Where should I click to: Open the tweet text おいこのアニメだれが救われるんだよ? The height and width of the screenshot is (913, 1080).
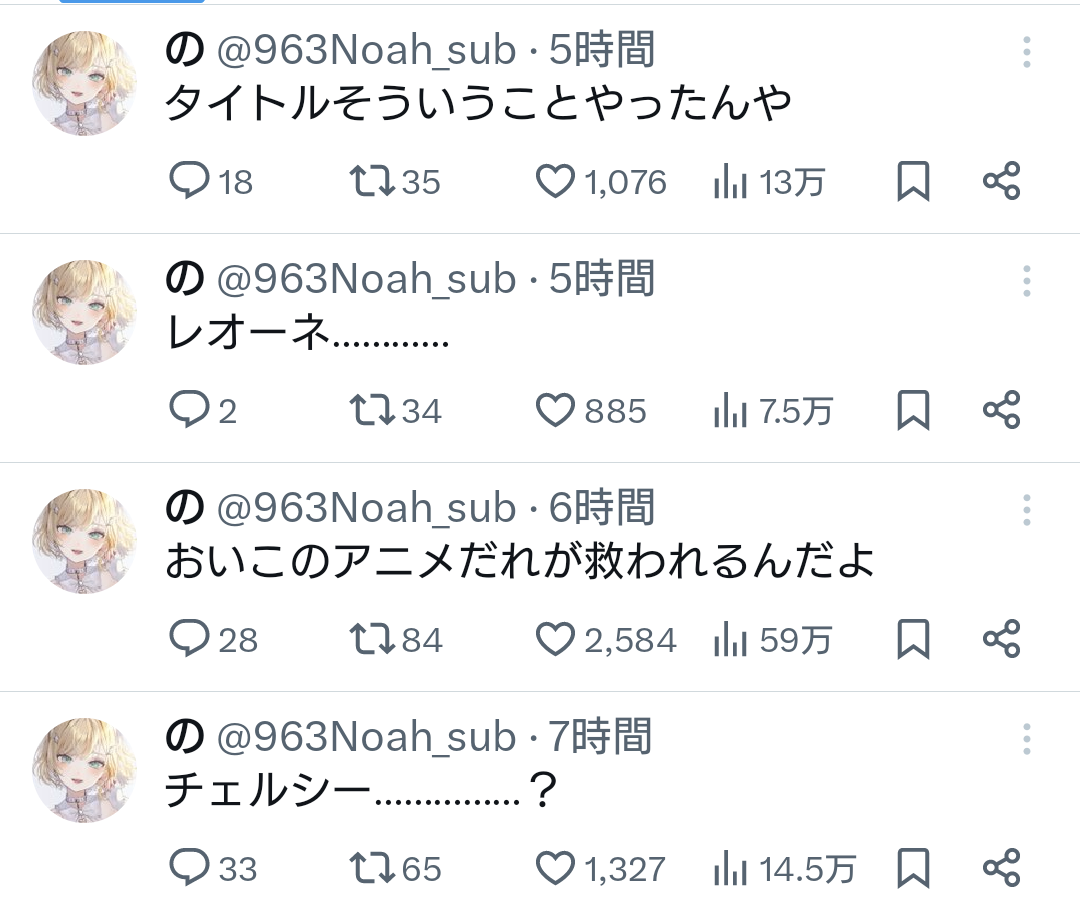click(x=519, y=562)
